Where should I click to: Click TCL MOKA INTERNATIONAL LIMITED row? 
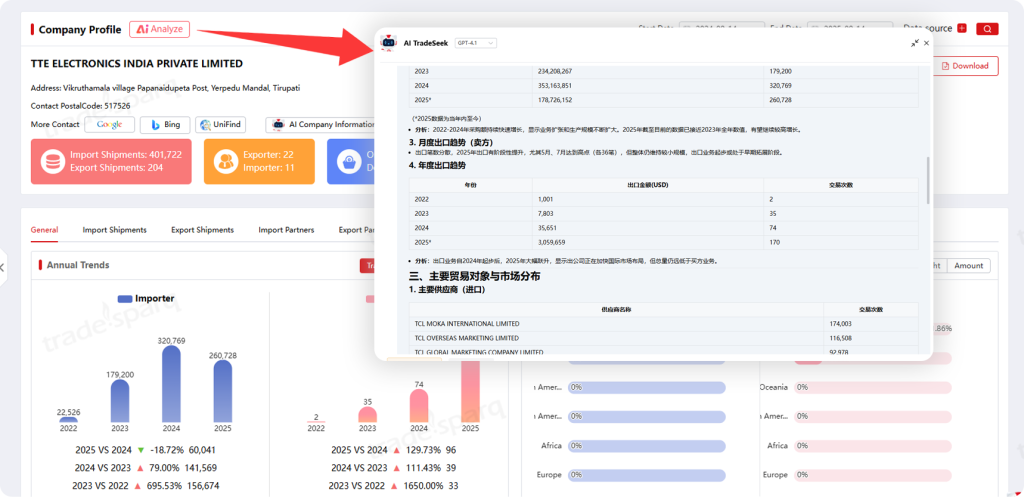[664, 323]
